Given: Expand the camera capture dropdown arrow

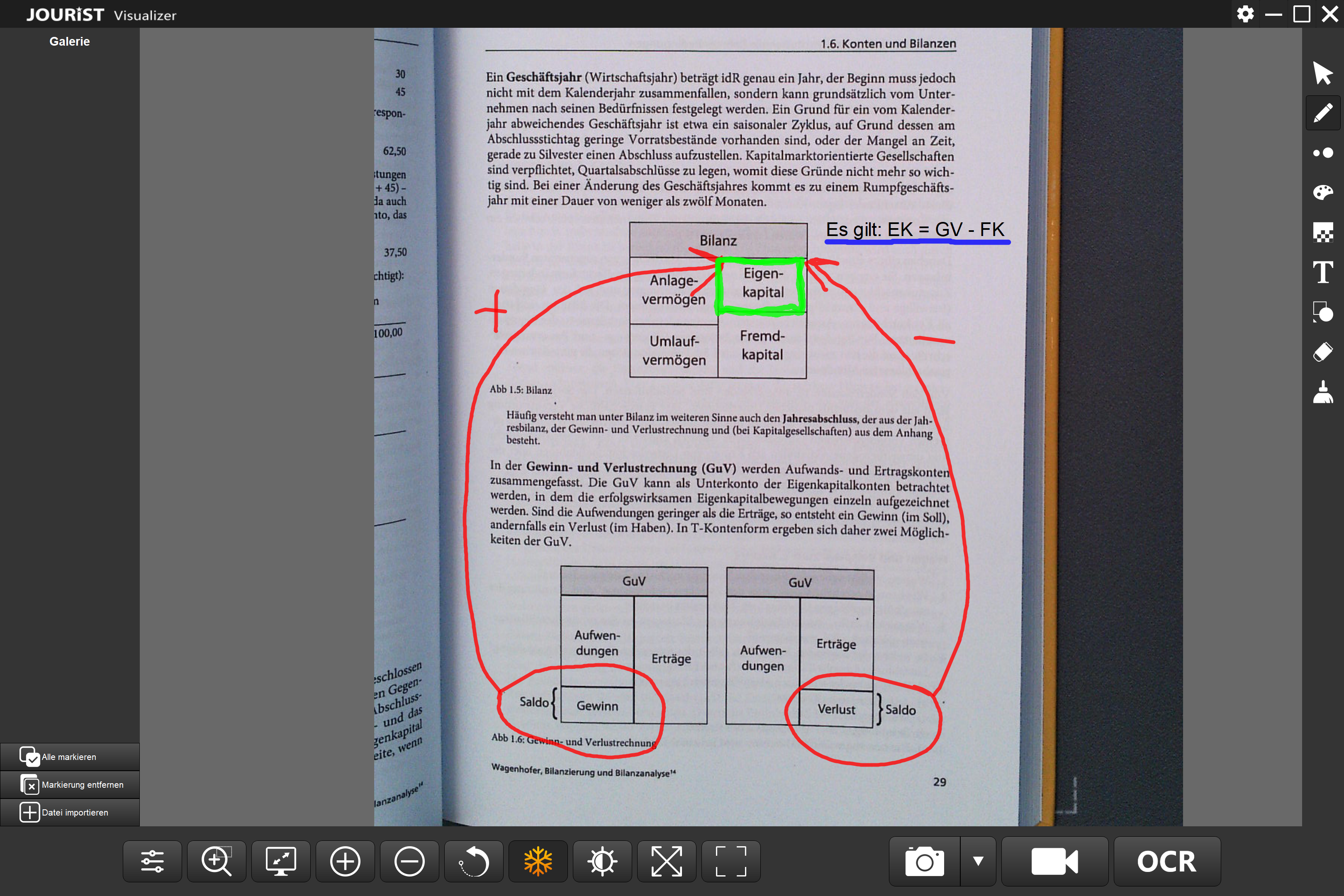Looking at the screenshot, I should coord(978,861).
